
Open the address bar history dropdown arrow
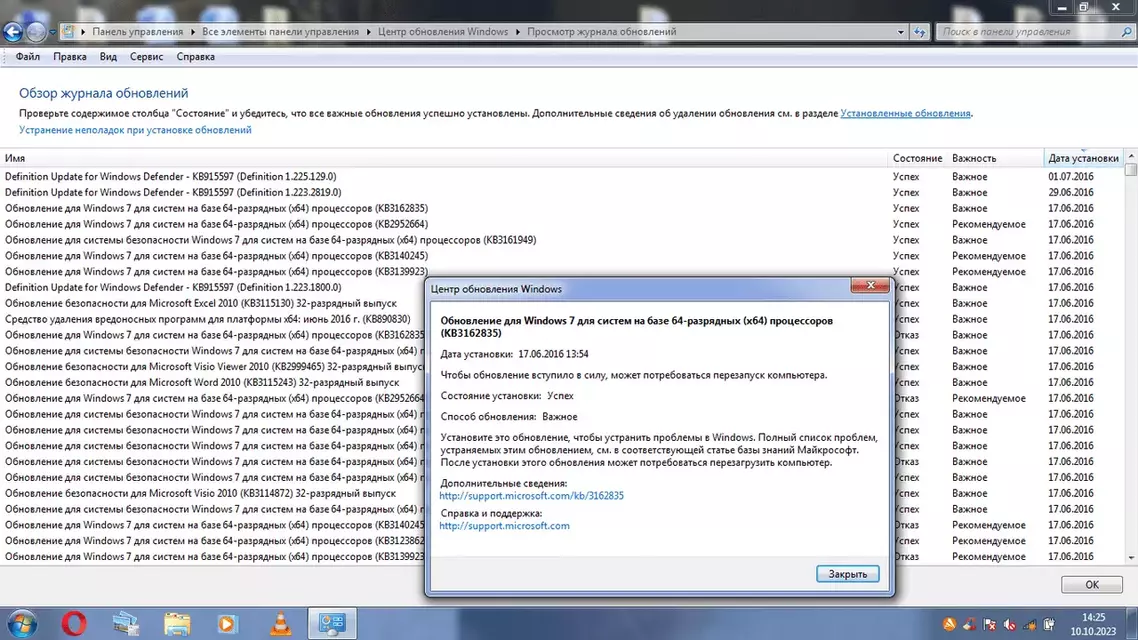[x=901, y=32]
